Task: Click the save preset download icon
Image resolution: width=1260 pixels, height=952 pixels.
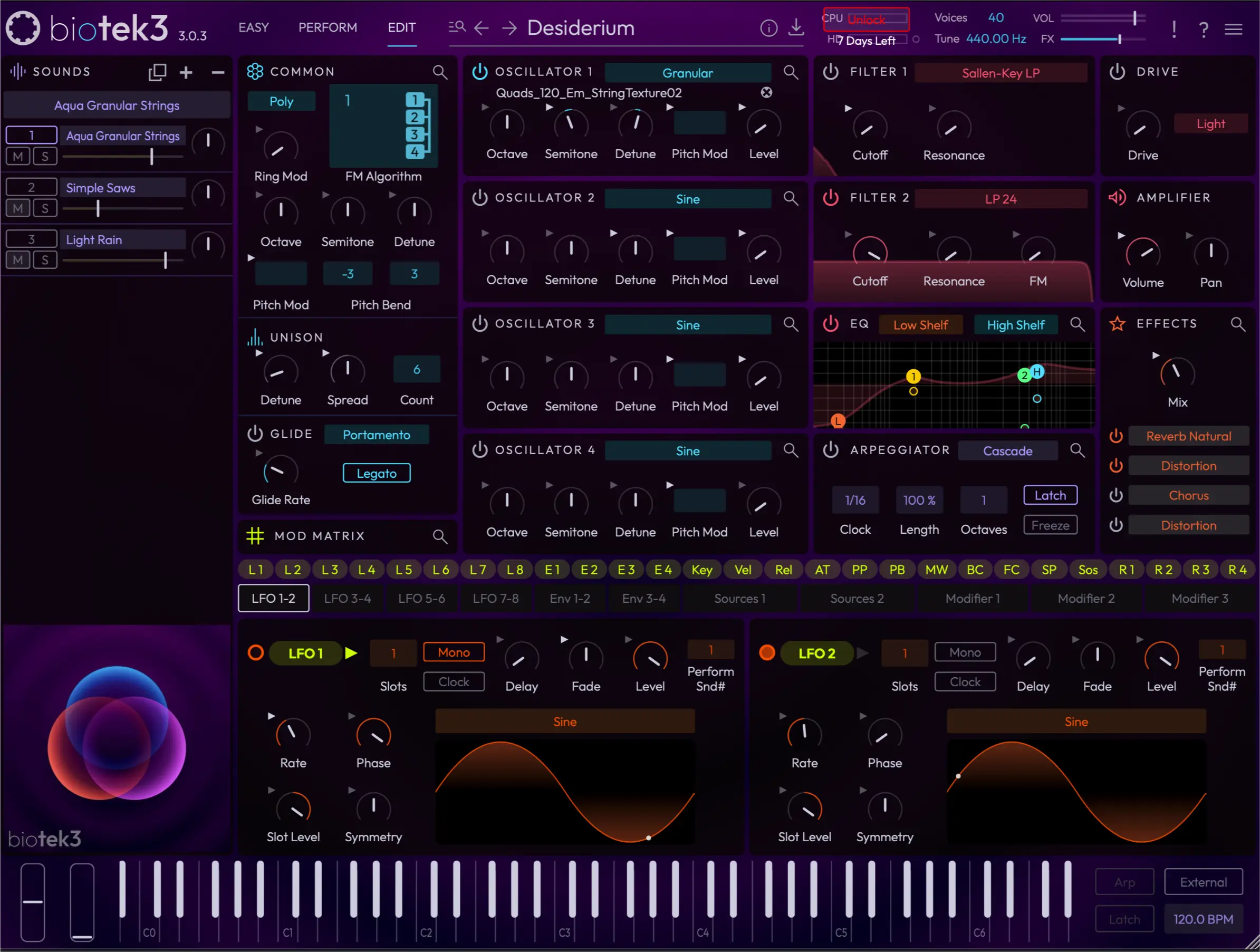Action: 796,28
